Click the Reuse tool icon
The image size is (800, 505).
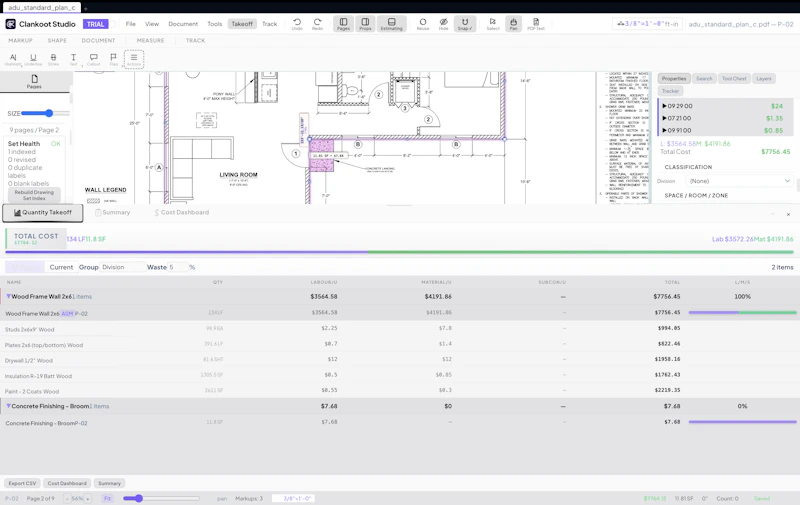pos(422,23)
